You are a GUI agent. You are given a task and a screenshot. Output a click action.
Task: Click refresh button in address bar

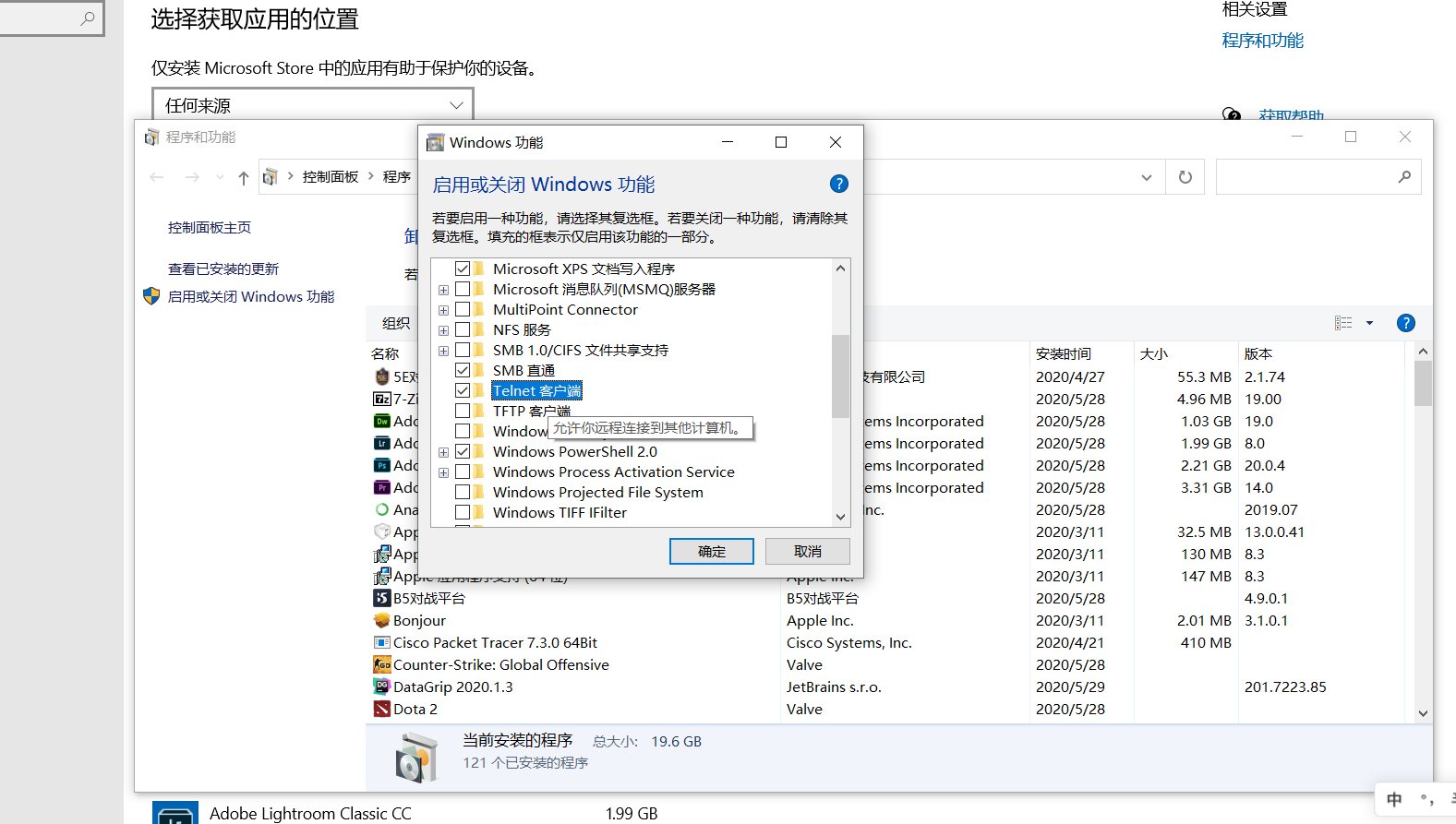tap(1185, 177)
